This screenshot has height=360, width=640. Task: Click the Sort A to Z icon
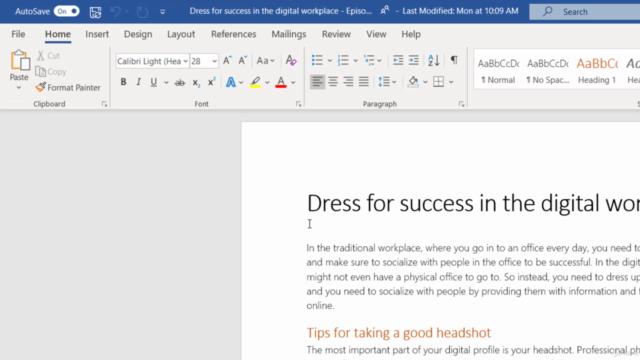tap(433, 60)
